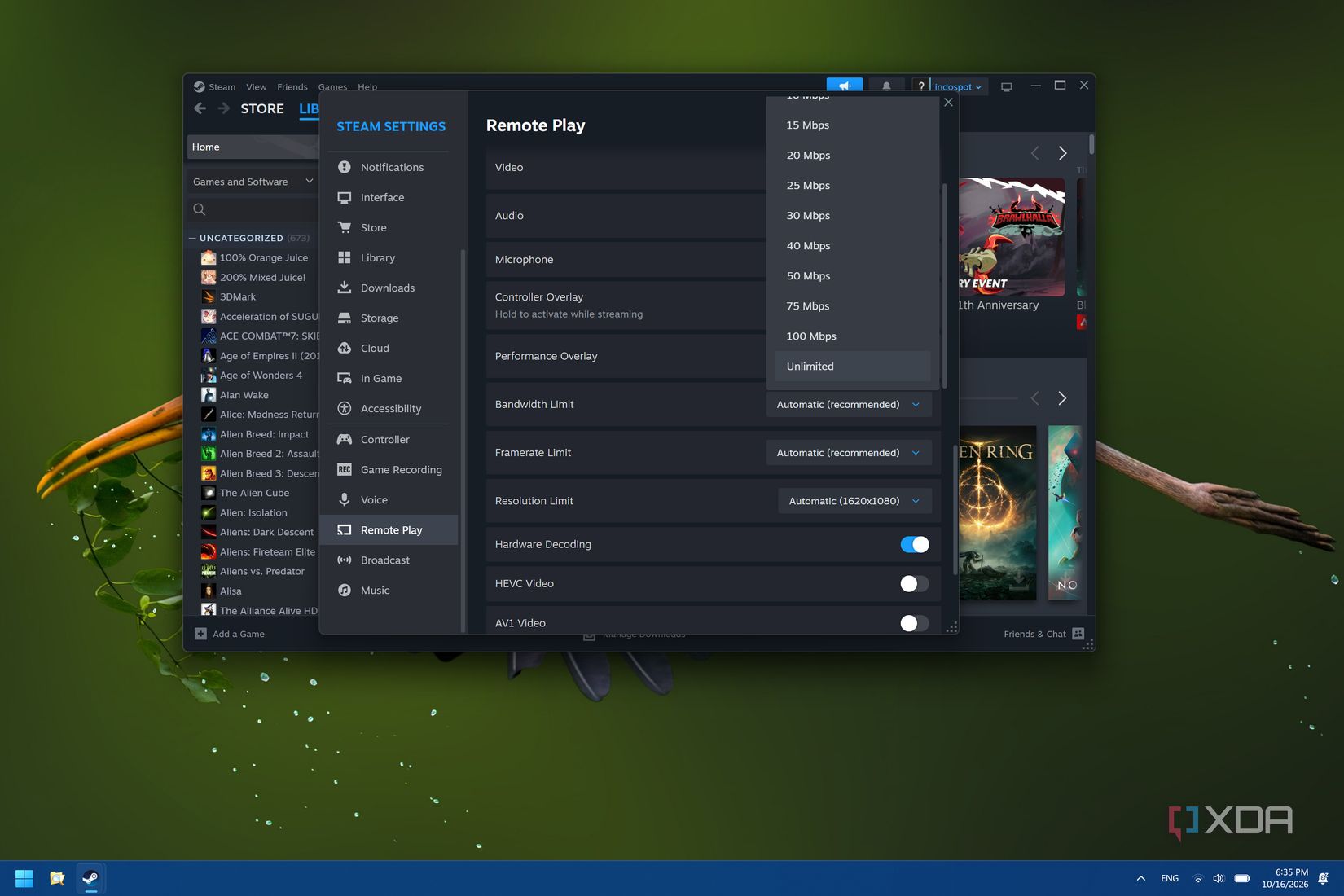This screenshot has width=1344, height=896.
Task: Collapse the UNCATEGORIZED library group
Action: tap(192, 238)
